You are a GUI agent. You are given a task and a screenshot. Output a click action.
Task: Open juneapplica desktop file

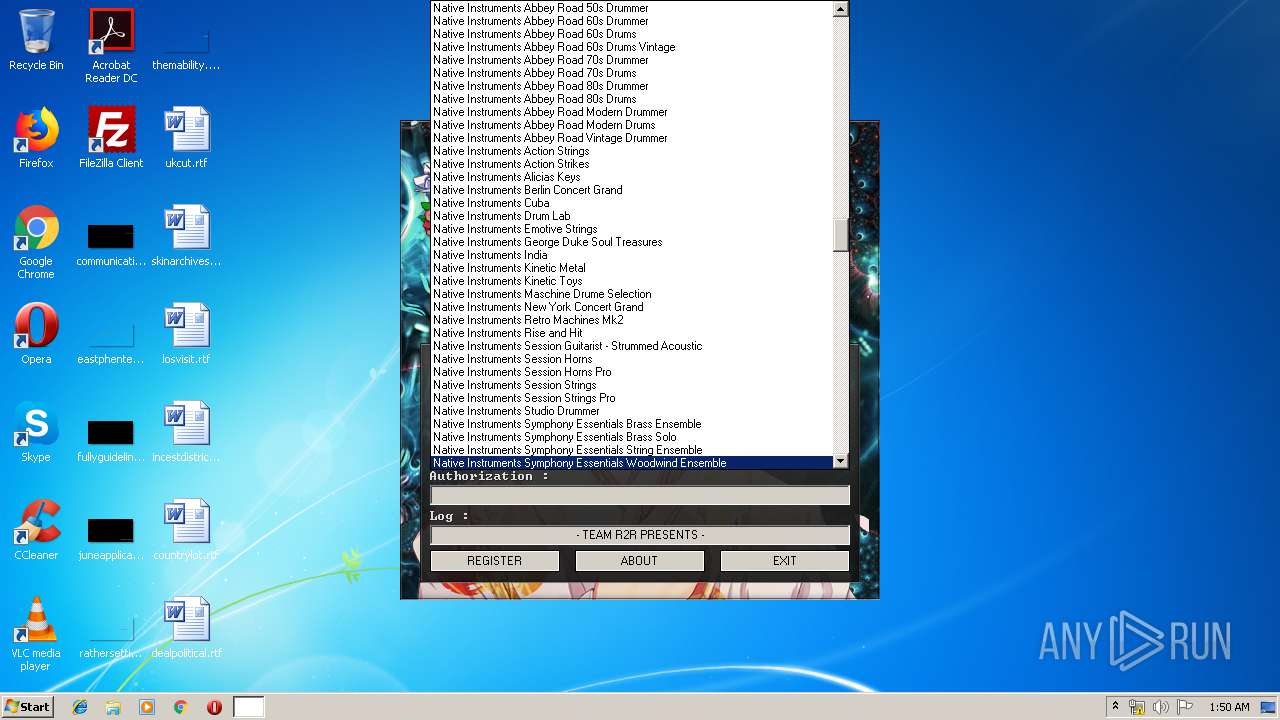coord(111,536)
